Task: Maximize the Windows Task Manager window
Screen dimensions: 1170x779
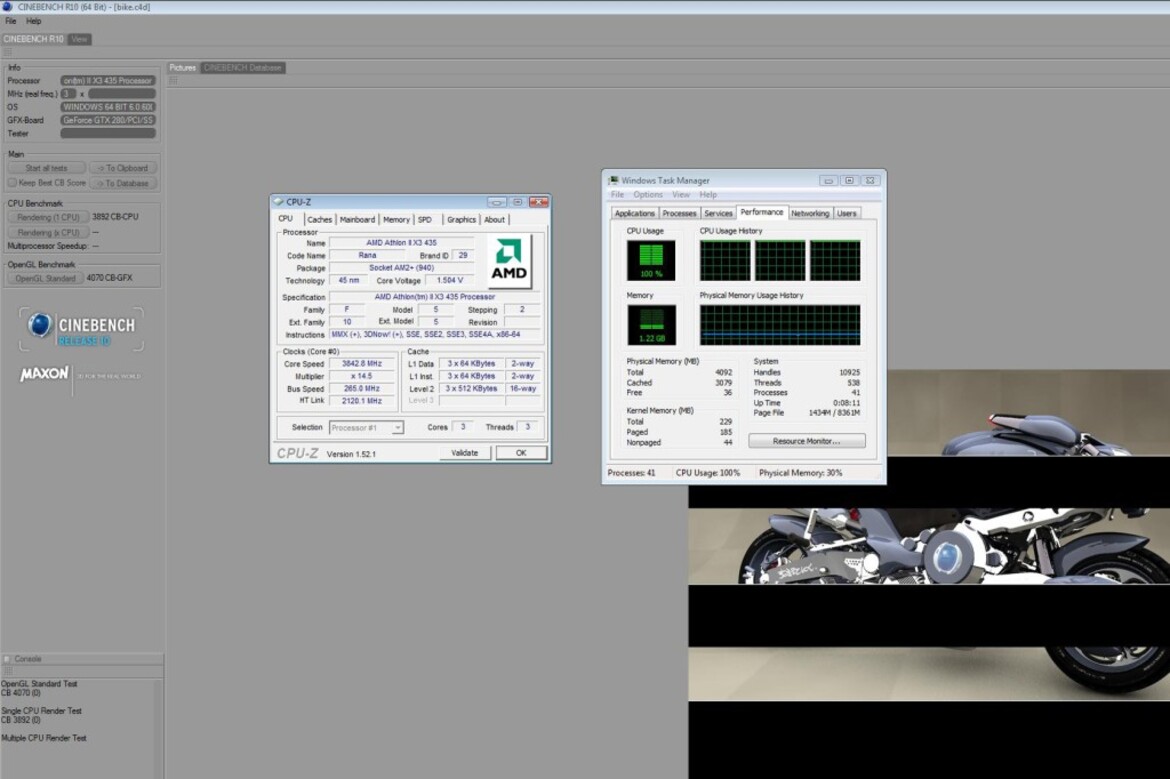Action: tap(849, 181)
